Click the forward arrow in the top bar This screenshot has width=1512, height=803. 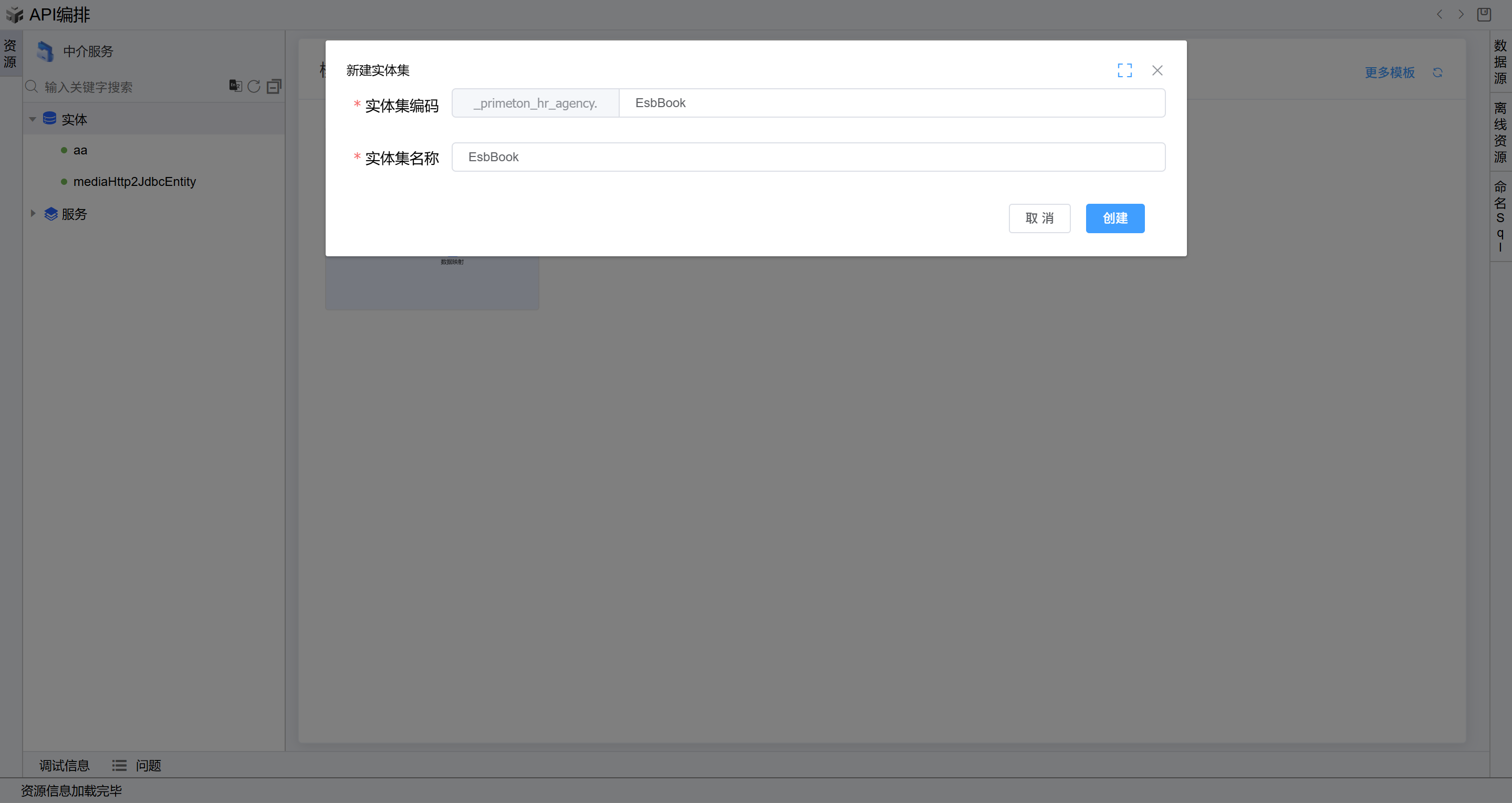tap(1461, 14)
